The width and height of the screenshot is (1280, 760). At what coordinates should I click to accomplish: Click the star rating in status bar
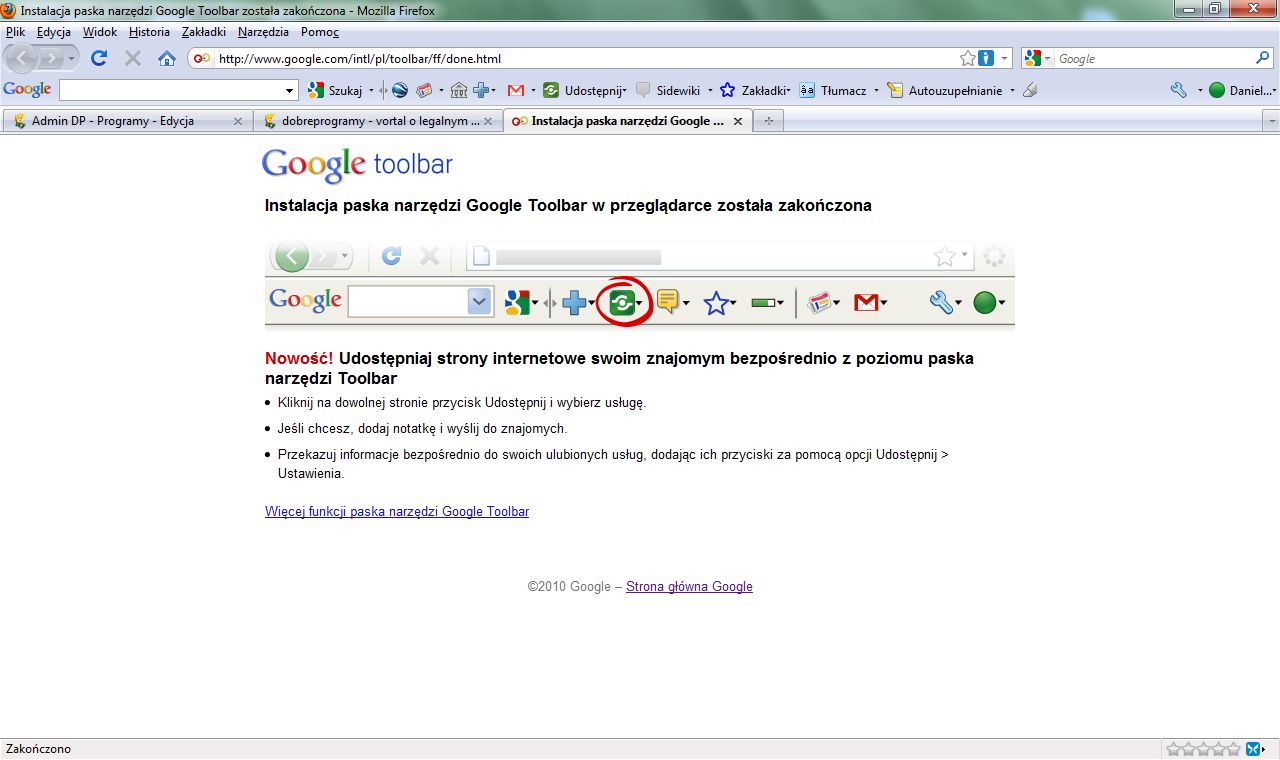click(x=1204, y=748)
